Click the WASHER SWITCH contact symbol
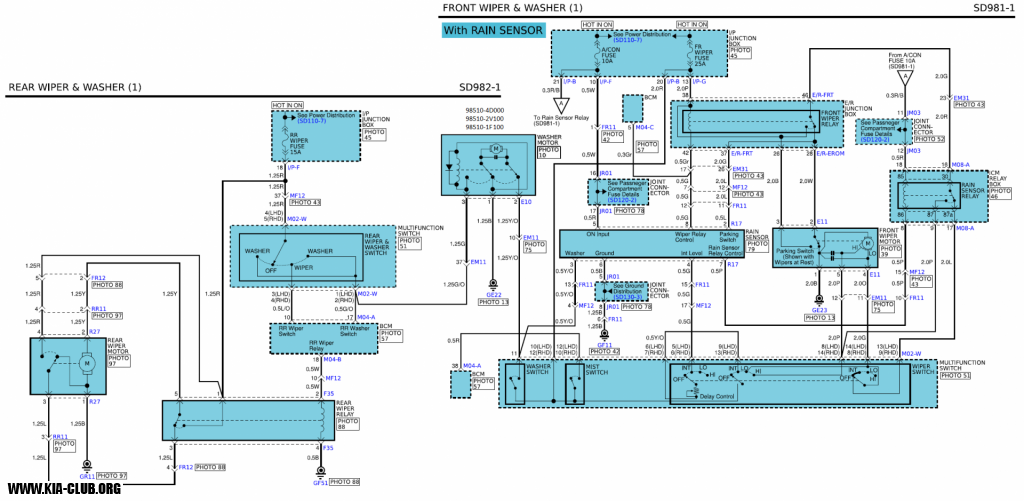The width and height of the screenshot is (1024, 501). 516,381
